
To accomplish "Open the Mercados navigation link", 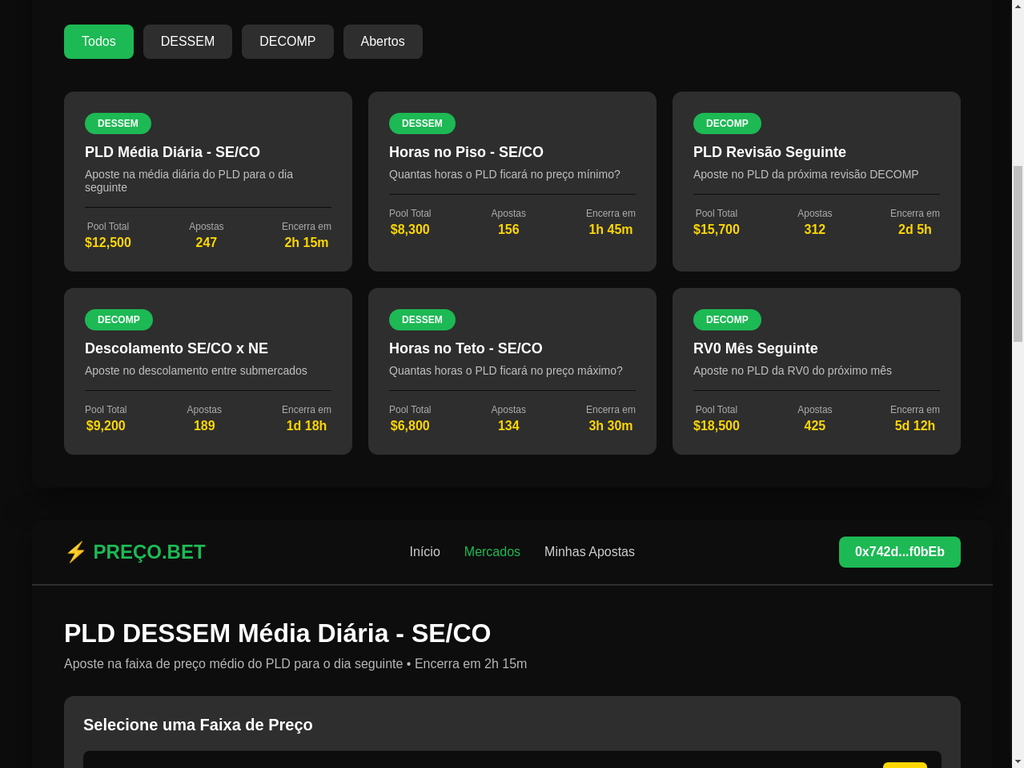I will coord(492,552).
